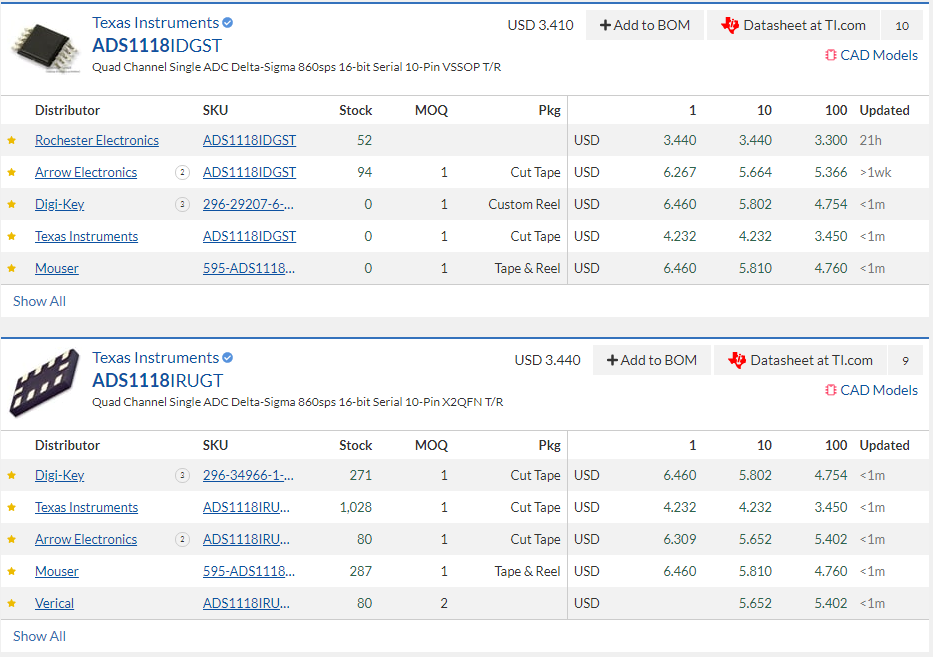This screenshot has width=933, height=657.
Task: Open the Arrow Electronics link for ADS1118IDGST
Action: pos(86,173)
